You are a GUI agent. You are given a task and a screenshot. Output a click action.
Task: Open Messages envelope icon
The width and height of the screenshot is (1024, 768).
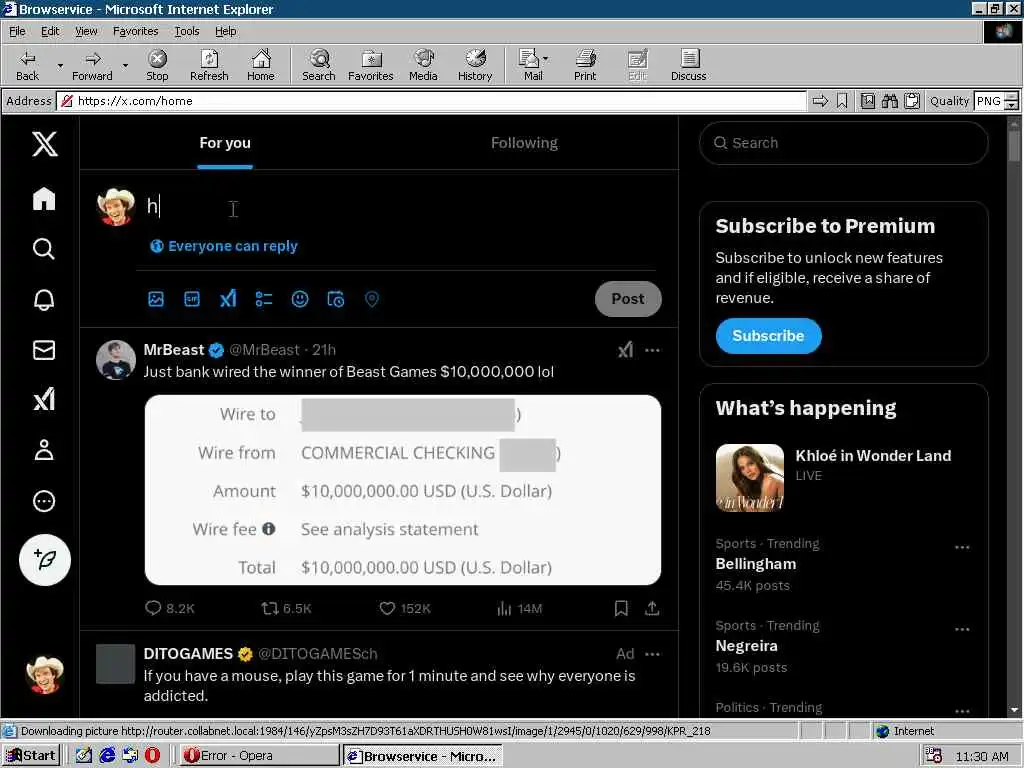pyautogui.click(x=44, y=350)
